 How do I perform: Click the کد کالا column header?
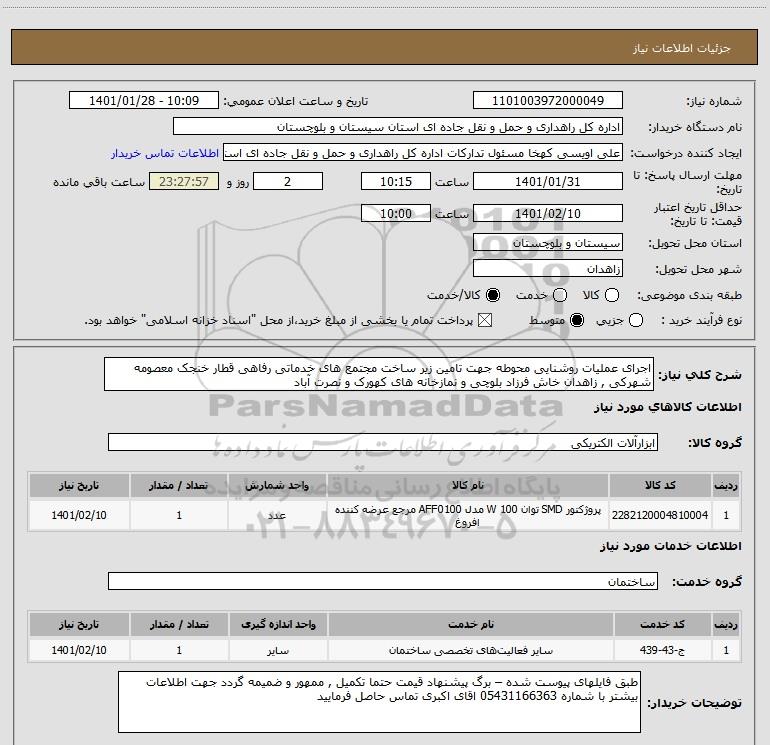660,486
